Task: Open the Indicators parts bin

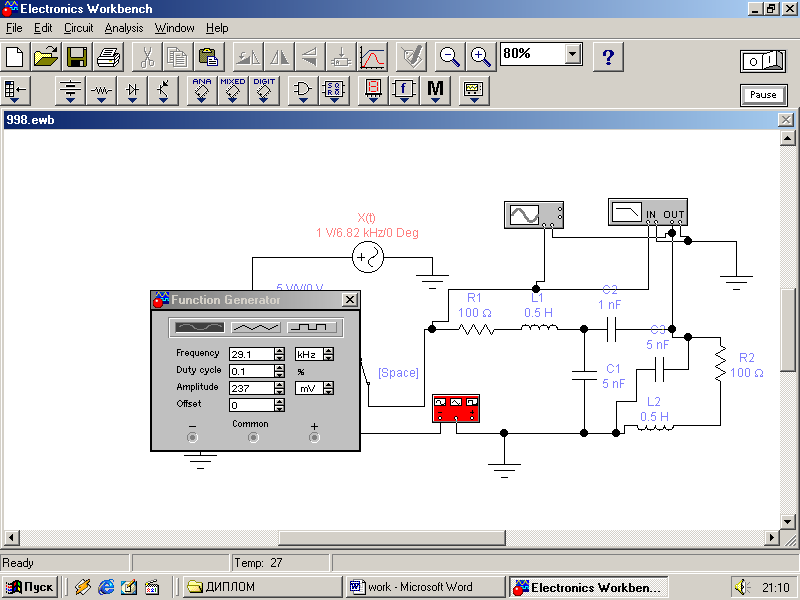Action: point(373,91)
